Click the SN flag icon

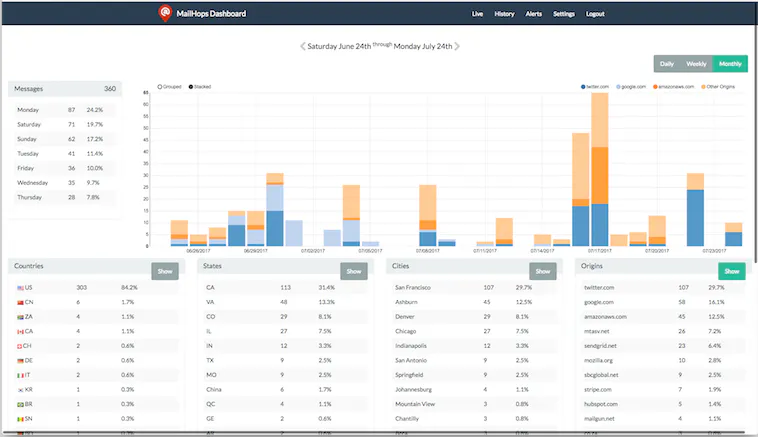[20, 419]
